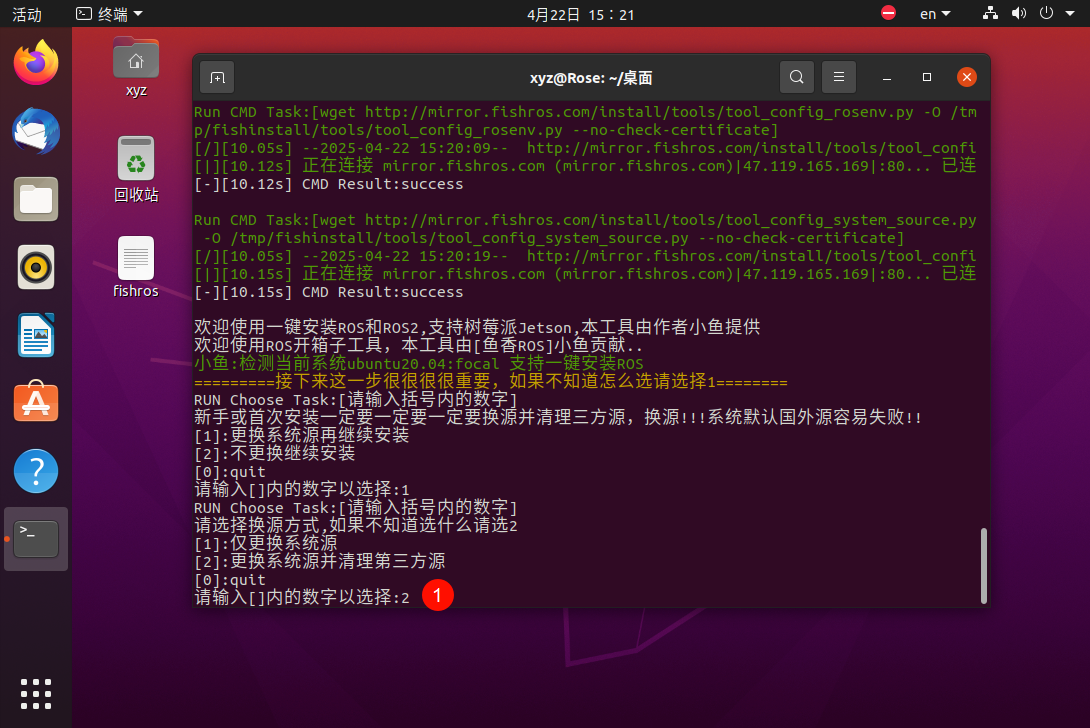1090x728 pixels.
Task: Click the line 请选择换源方式,如果不知道选什么请选2
Action: [356, 525]
